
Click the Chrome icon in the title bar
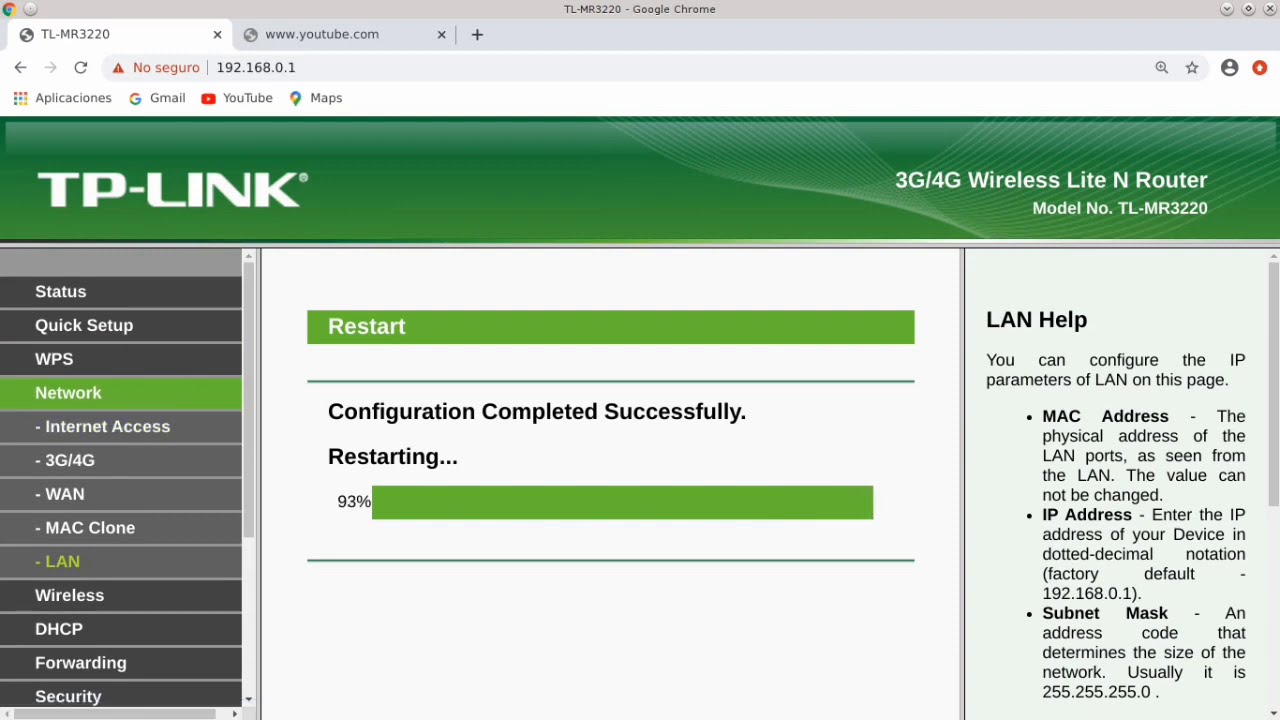tap(9, 9)
